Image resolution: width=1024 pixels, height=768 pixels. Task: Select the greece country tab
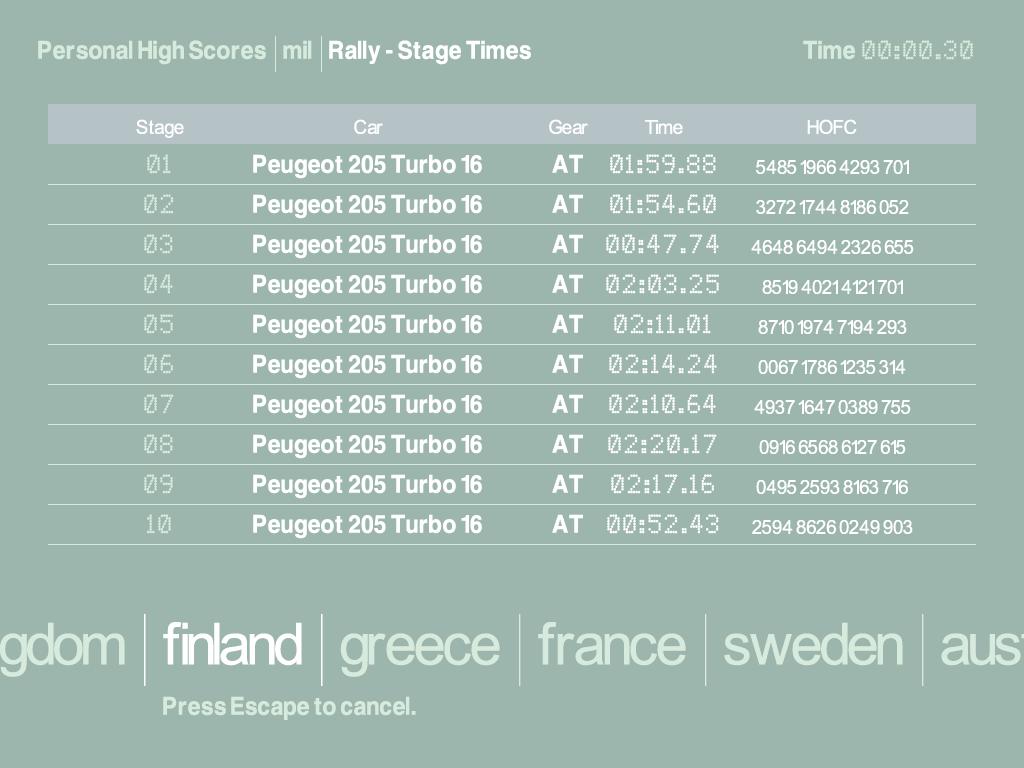419,647
